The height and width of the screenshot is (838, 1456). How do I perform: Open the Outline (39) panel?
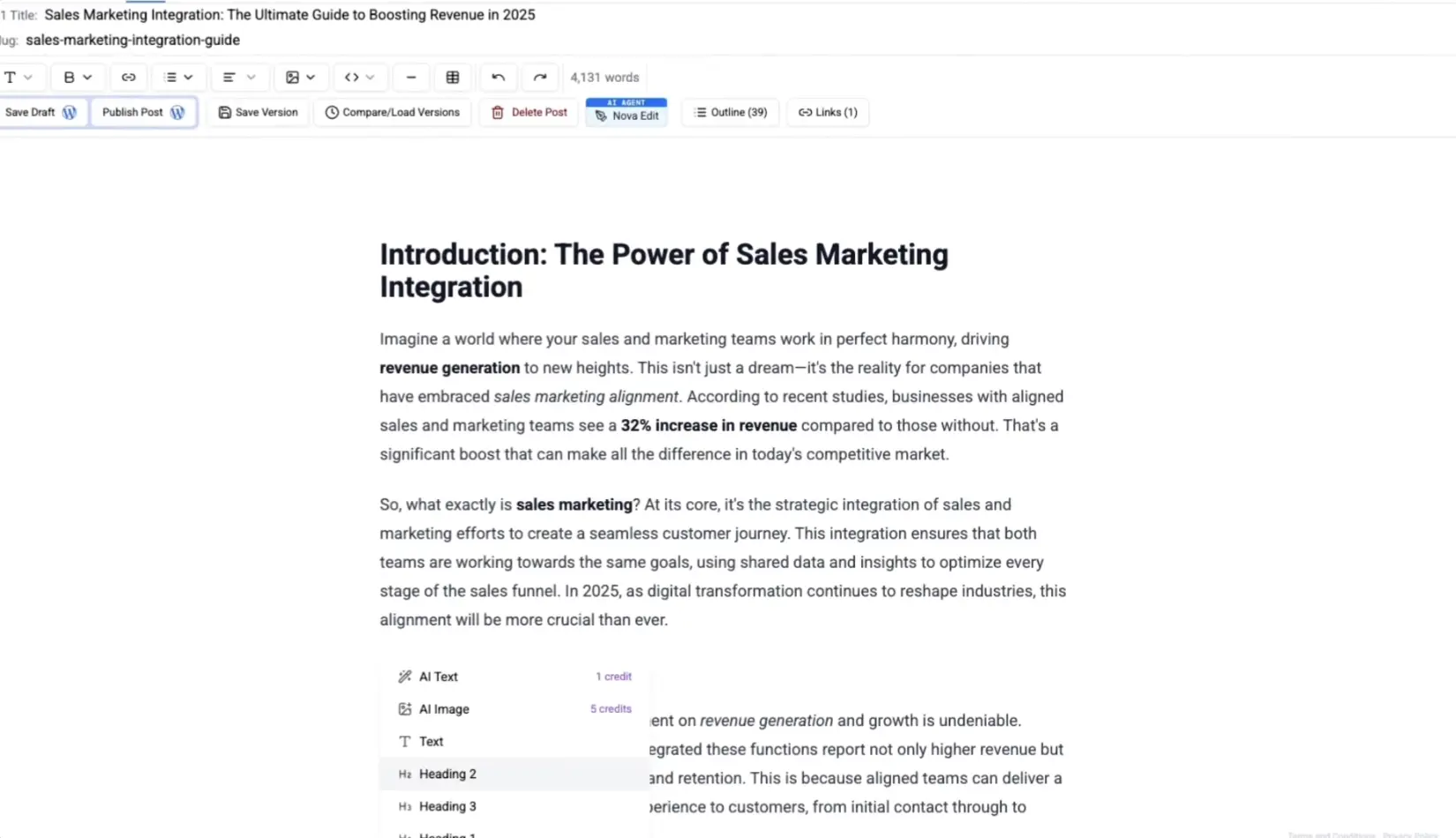[731, 112]
